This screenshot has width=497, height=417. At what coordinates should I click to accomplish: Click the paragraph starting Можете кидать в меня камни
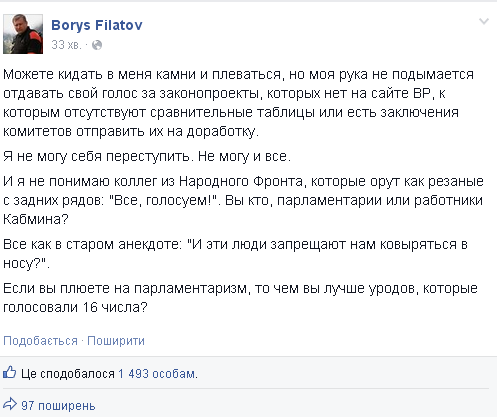(238, 103)
